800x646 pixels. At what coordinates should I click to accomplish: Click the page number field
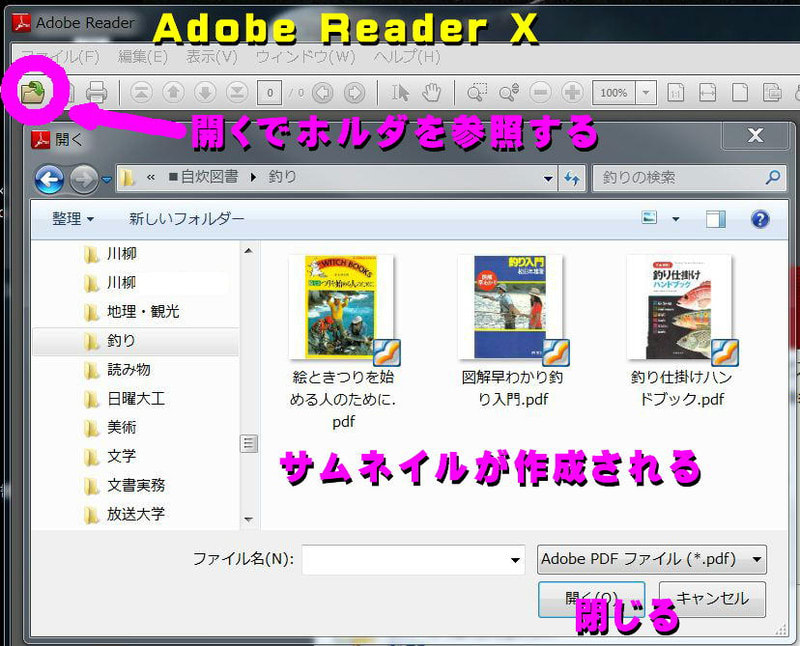coord(270,93)
